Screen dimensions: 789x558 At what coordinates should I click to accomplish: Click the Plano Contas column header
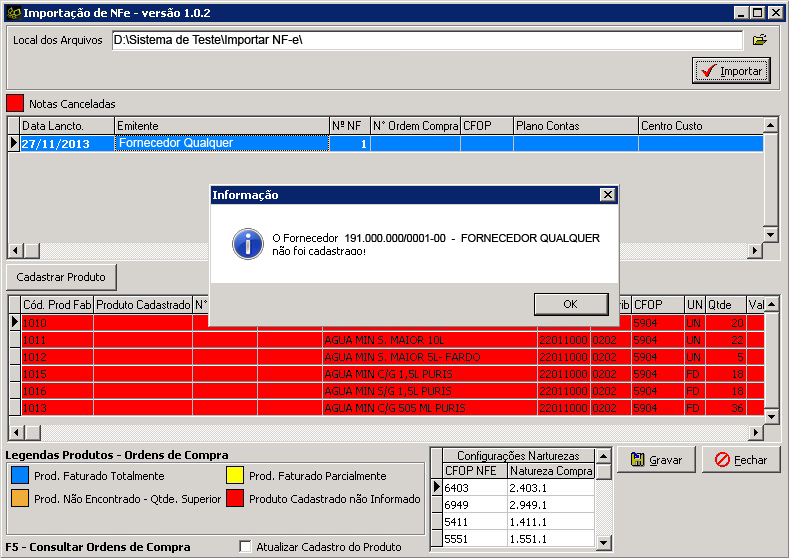coord(575,126)
